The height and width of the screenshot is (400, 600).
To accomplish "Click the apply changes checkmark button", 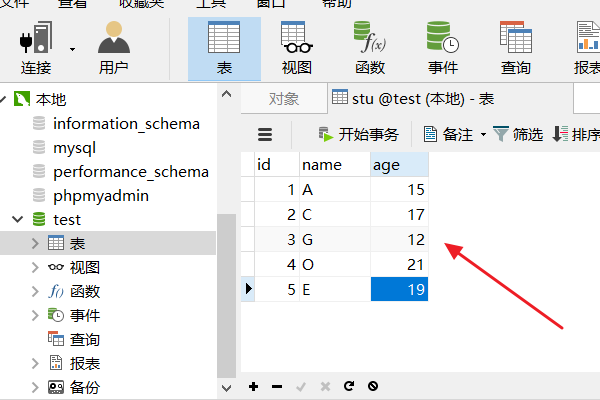I will click(x=301, y=387).
